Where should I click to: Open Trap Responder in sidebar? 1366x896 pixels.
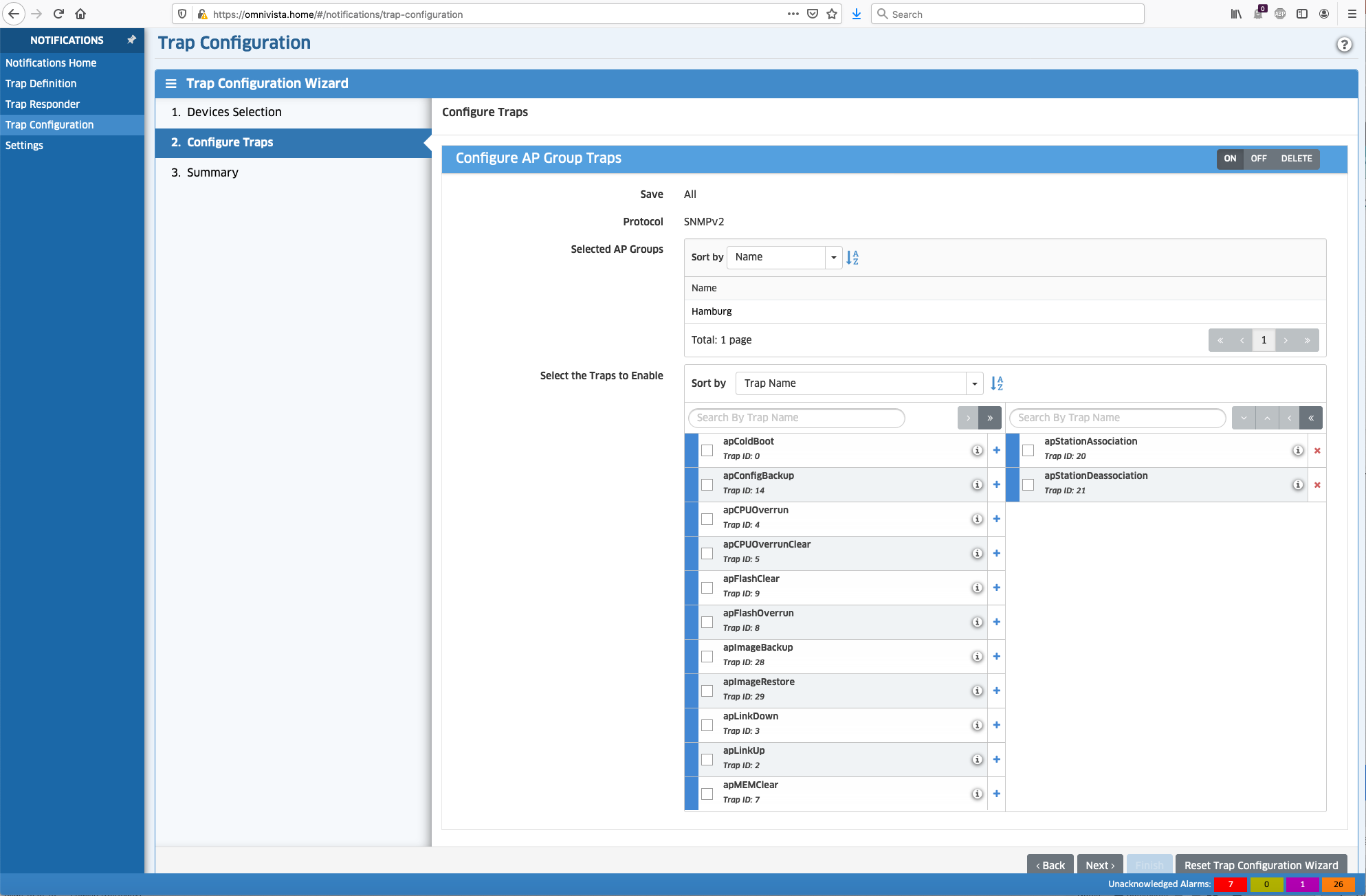click(x=43, y=104)
